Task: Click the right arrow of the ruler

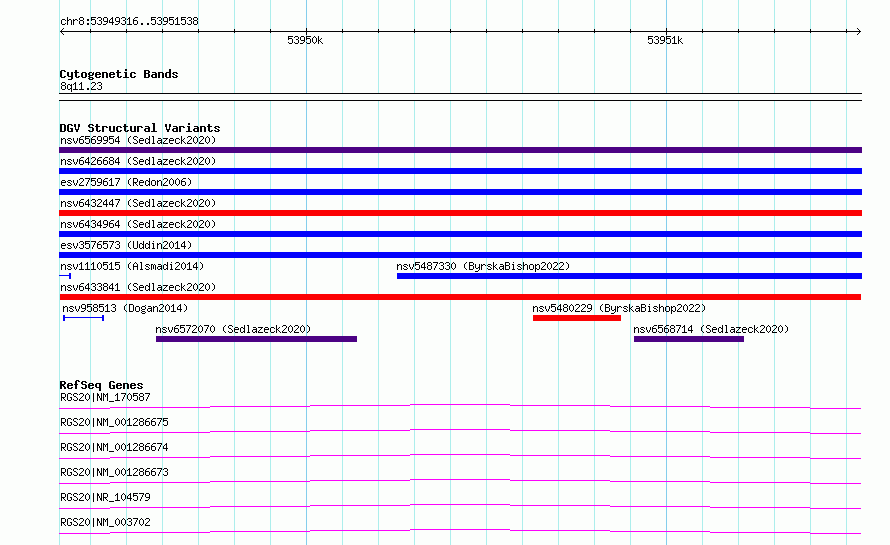Action: (x=858, y=32)
